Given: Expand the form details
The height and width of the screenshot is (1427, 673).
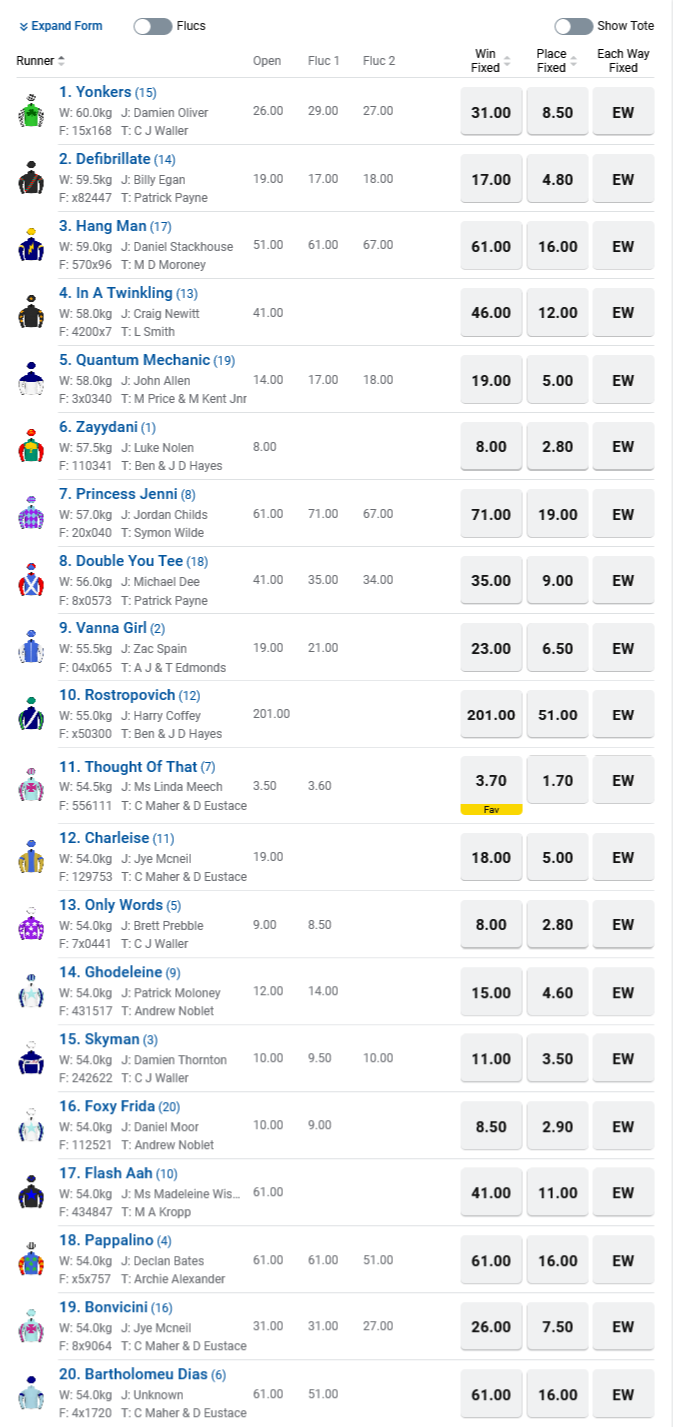Looking at the screenshot, I should point(61,26).
